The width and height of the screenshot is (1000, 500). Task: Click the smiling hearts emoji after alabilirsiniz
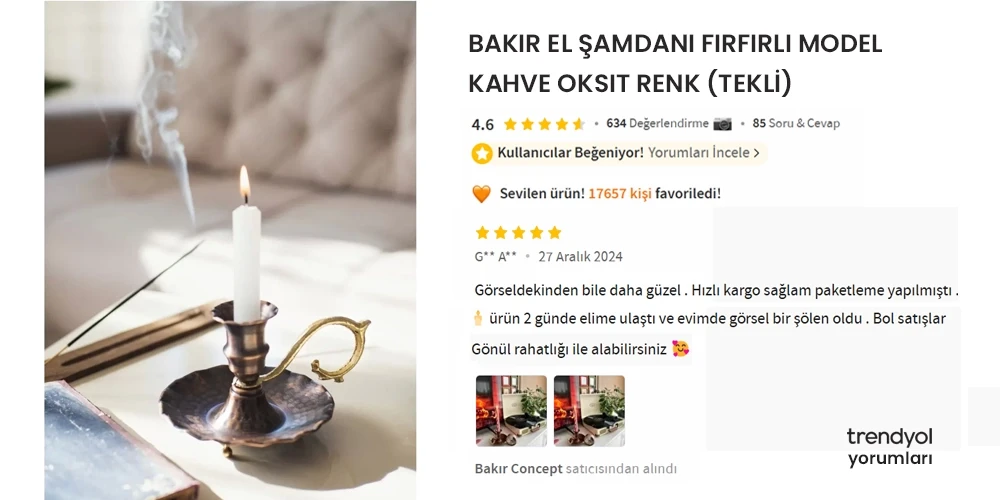coord(680,349)
